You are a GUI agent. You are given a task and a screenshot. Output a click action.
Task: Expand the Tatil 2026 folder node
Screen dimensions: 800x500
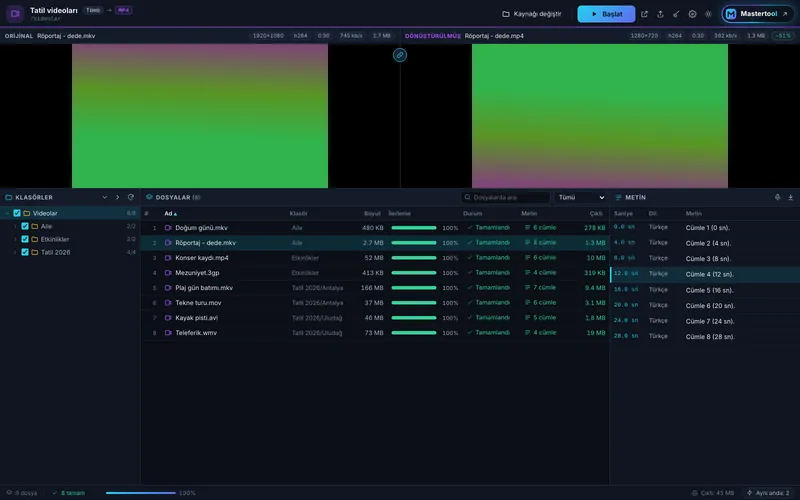[x=15, y=252]
